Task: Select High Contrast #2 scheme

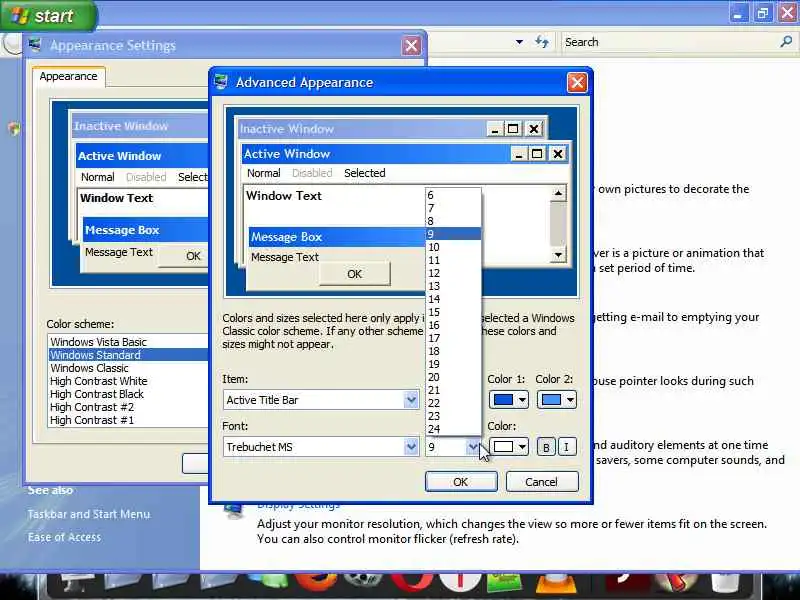Action: [128, 407]
